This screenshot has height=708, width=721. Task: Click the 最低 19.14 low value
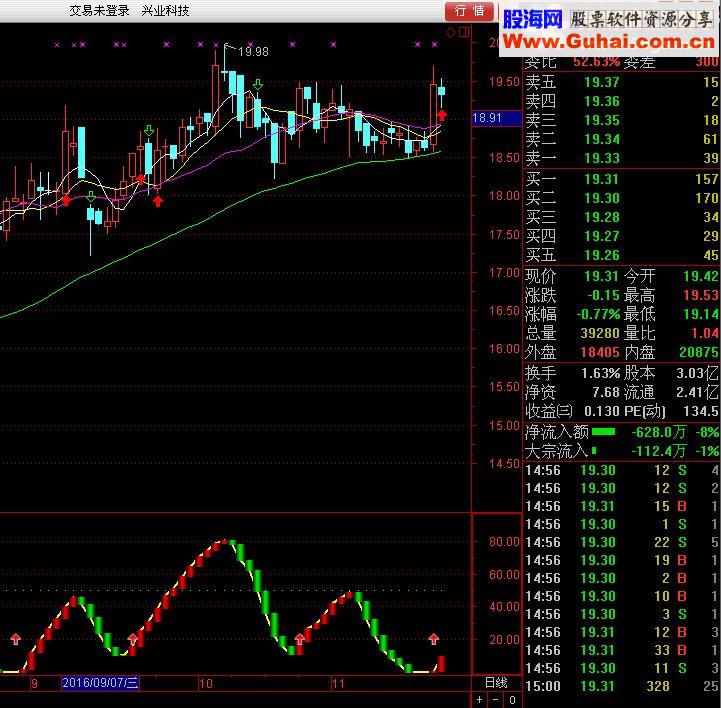pos(701,314)
